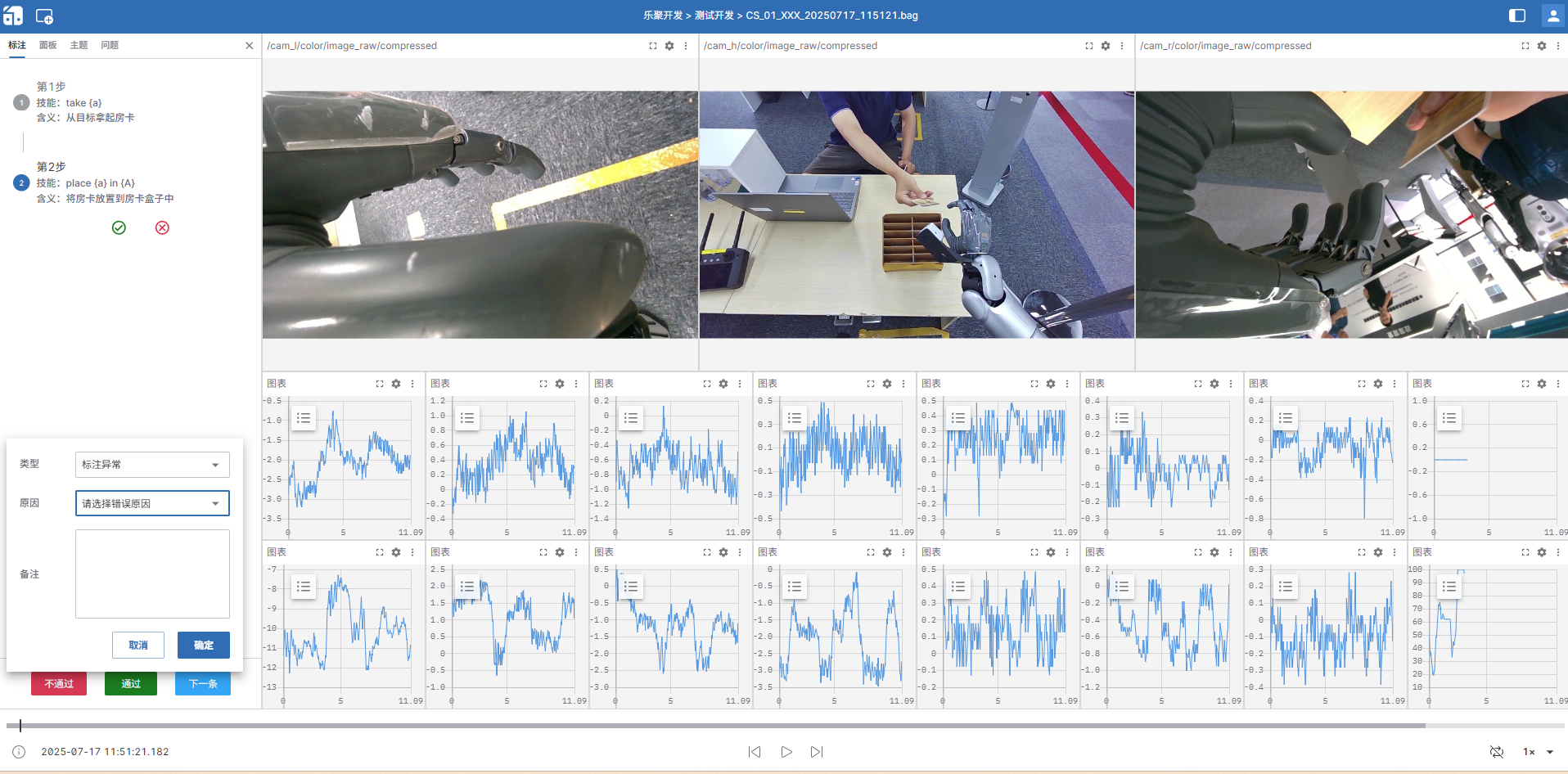Select step 2 radio marker
This screenshot has height=774, width=1568.
(22, 183)
